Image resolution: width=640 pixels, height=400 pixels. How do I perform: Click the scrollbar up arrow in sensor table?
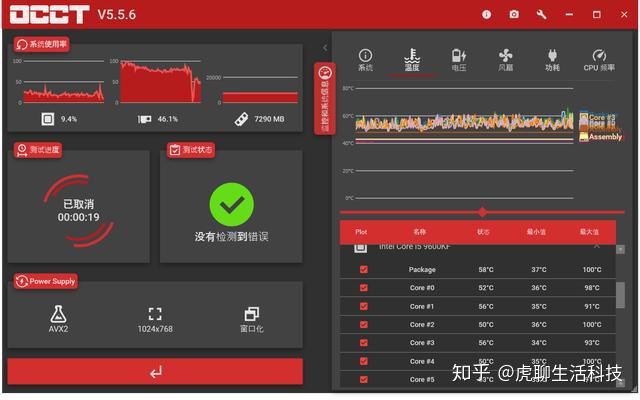[620, 249]
